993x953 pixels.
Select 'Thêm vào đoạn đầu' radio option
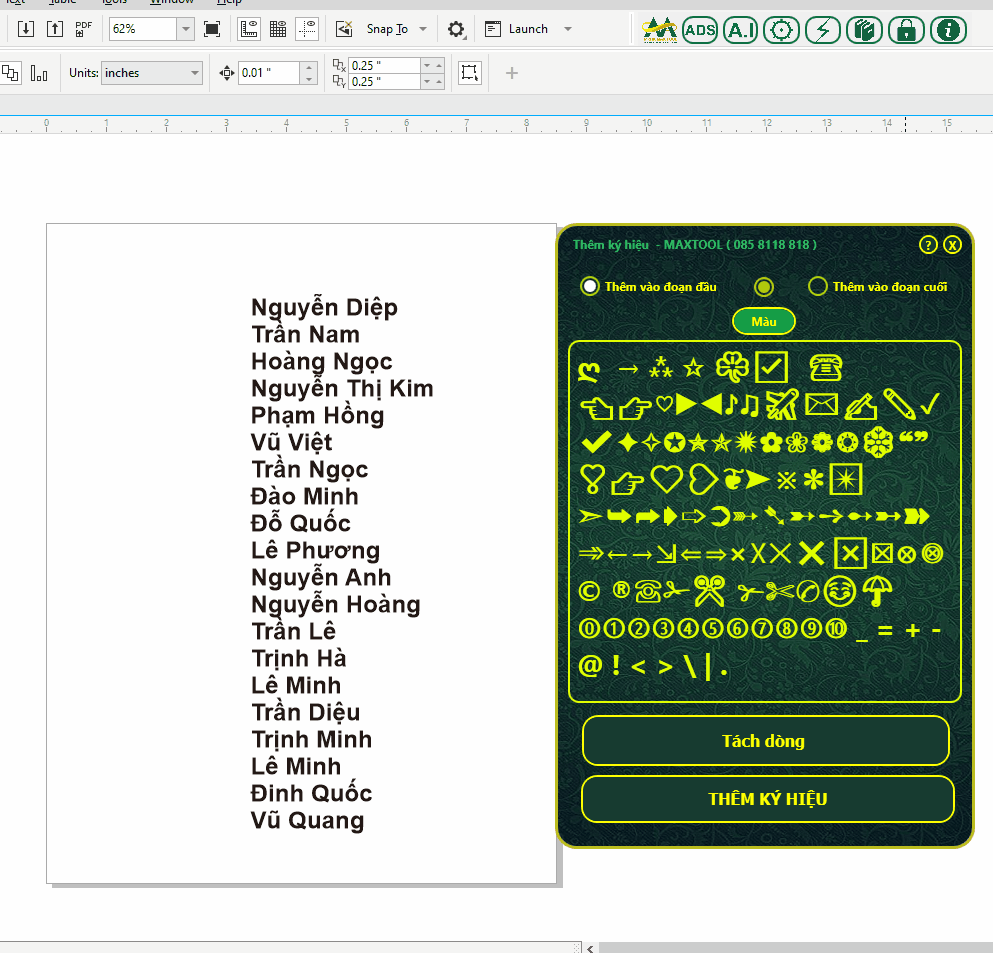(590, 287)
